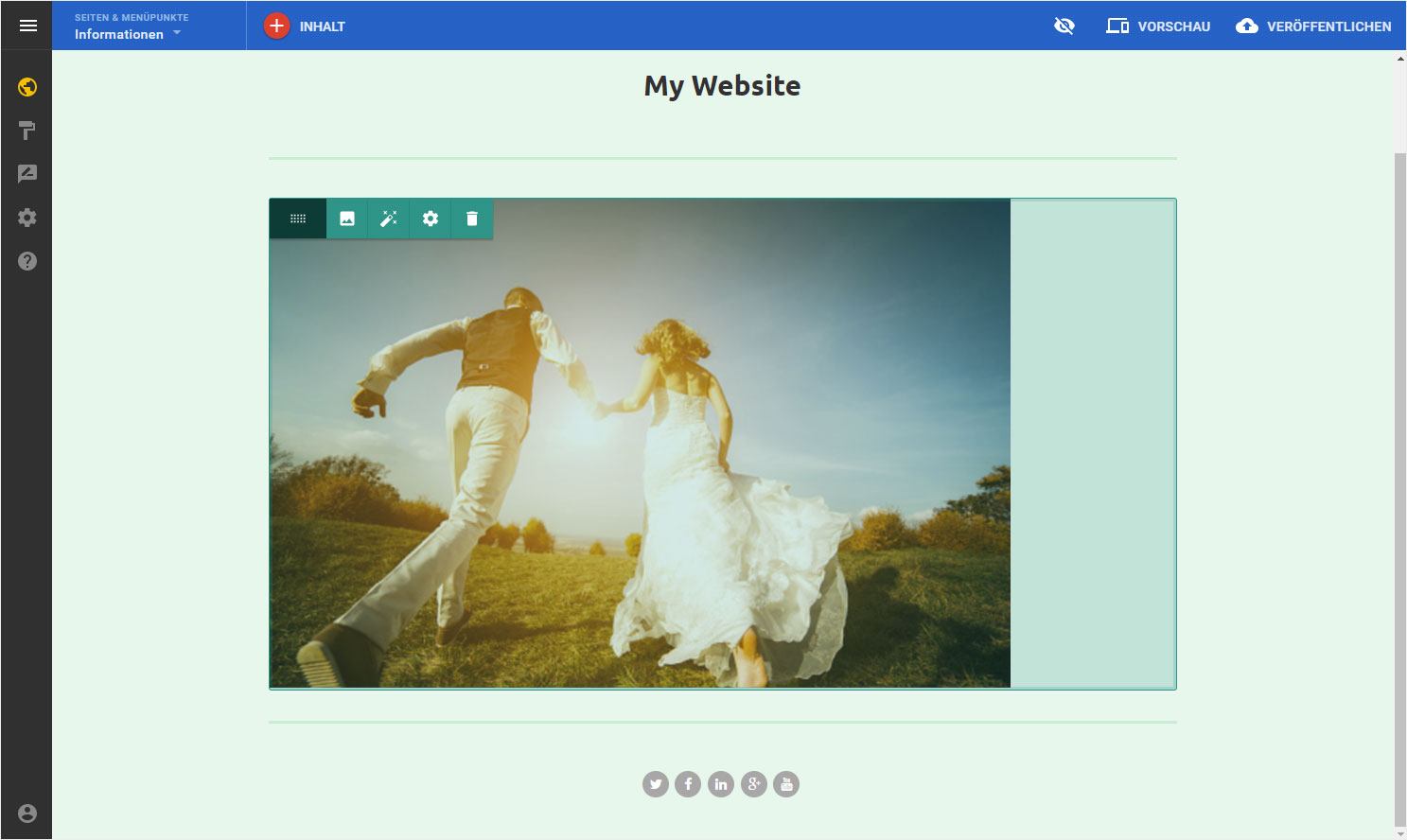Open the design paint roller tool

(x=27, y=131)
